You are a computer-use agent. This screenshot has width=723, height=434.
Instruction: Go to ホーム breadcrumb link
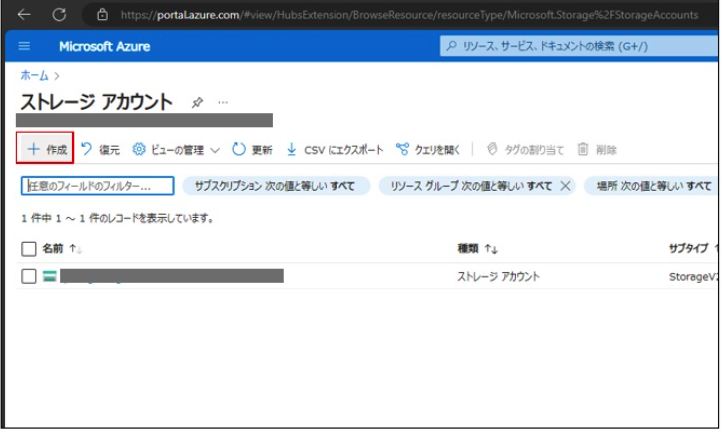[x=34, y=75]
